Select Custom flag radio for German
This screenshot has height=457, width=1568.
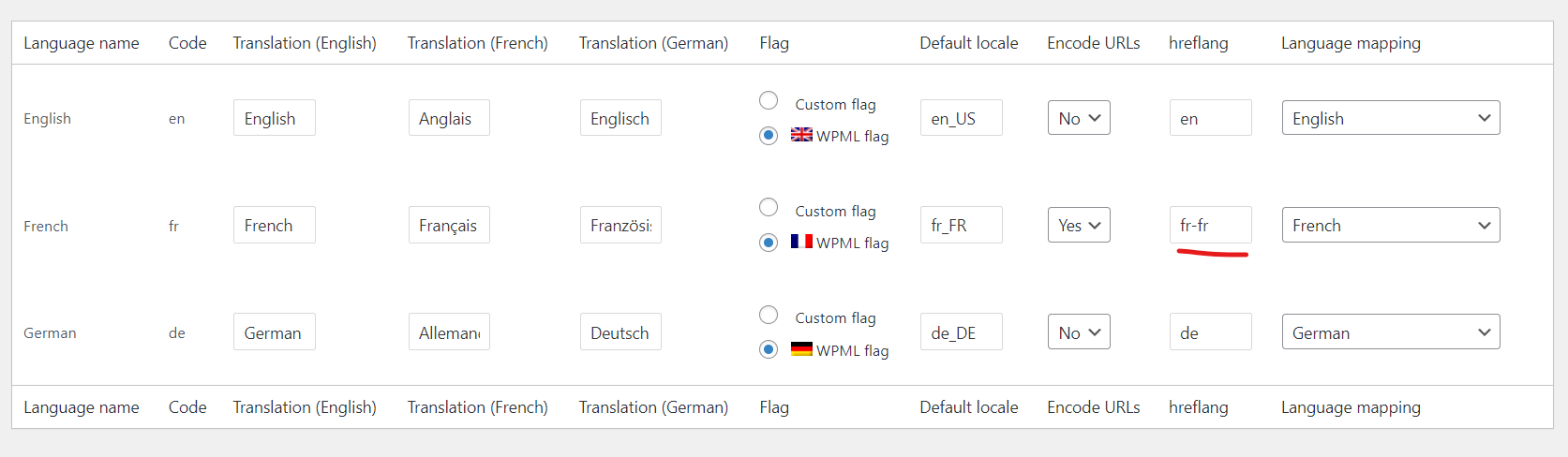tap(769, 315)
